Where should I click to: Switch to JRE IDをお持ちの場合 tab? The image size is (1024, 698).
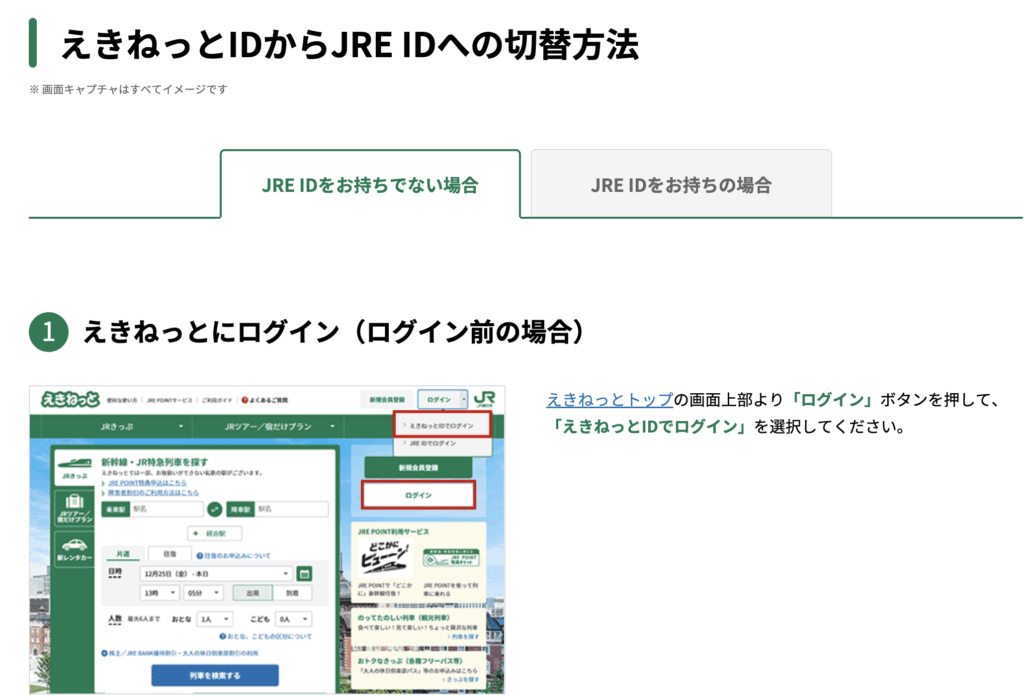(x=681, y=185)
